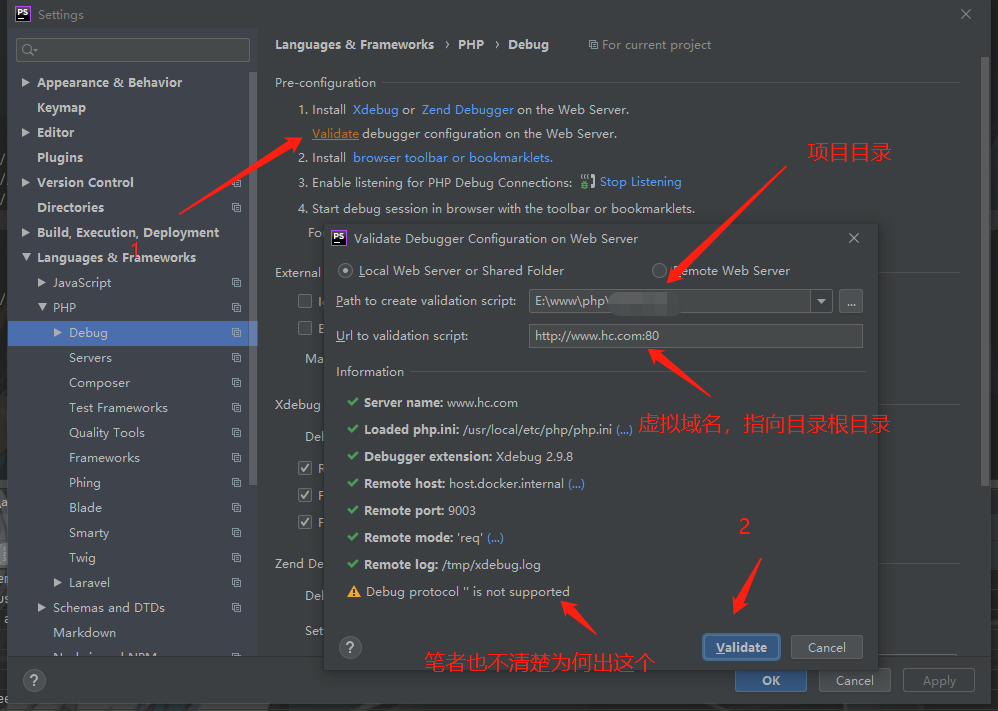Click project-level icon next to Directories
The width and height of the screenshot is (998, 711).
coord(237,208)
